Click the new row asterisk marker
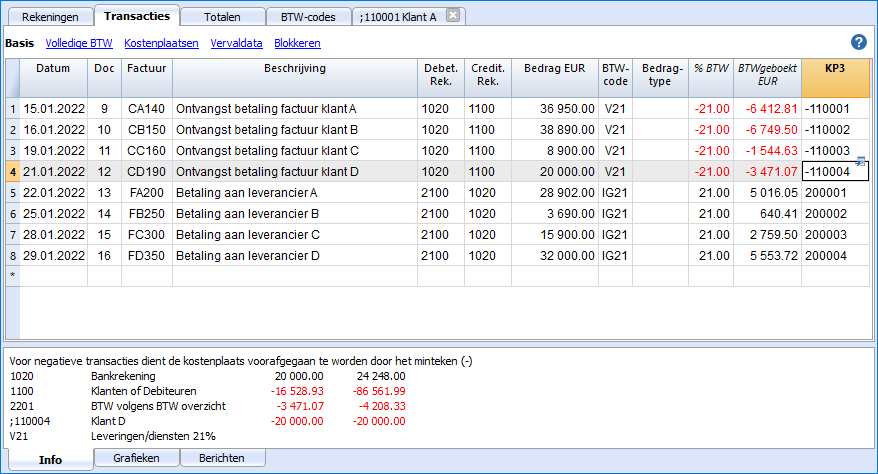This screenshot has height=474, width=878. [13, 276]
